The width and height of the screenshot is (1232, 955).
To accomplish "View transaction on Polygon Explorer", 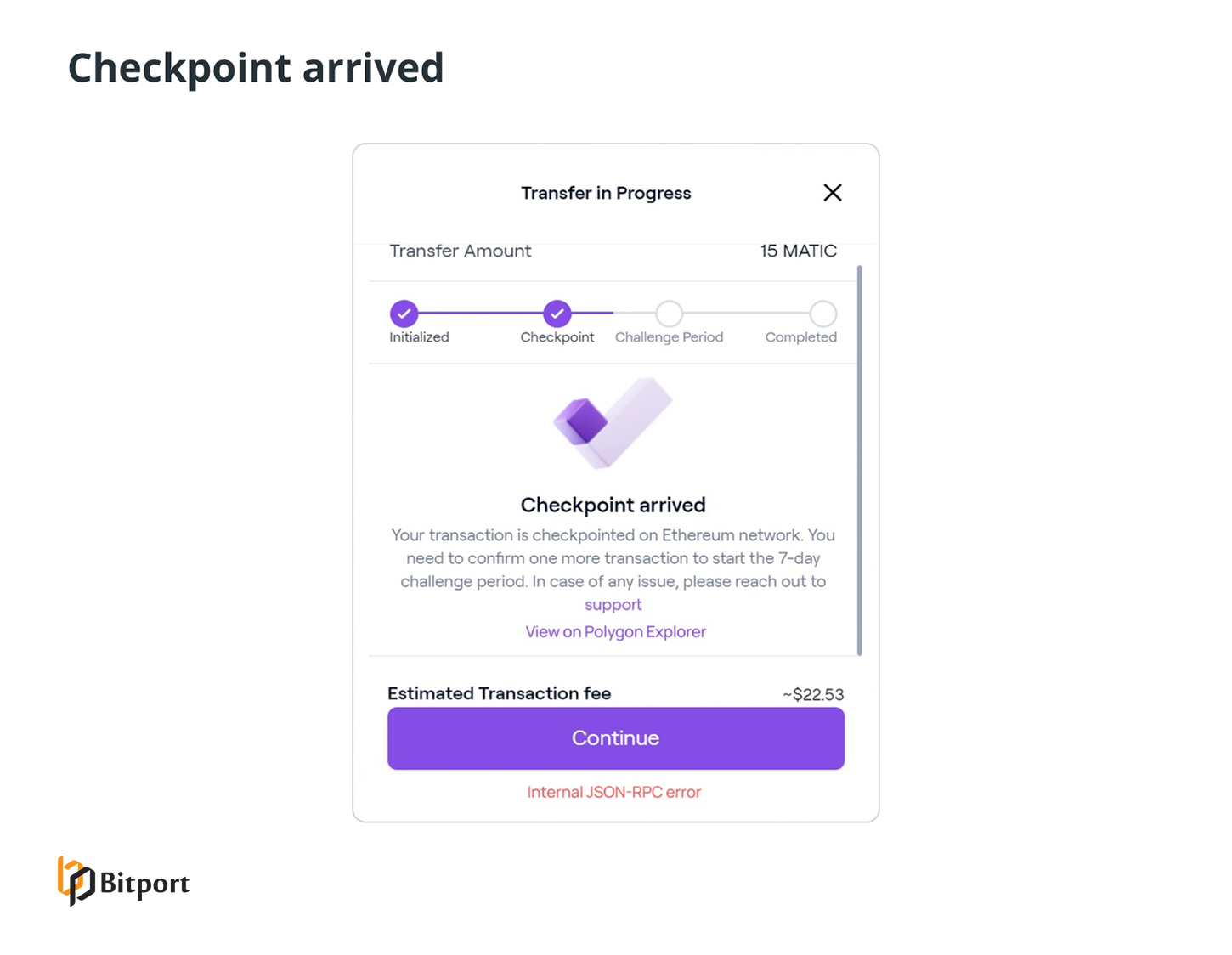I will tap(615, 631).
